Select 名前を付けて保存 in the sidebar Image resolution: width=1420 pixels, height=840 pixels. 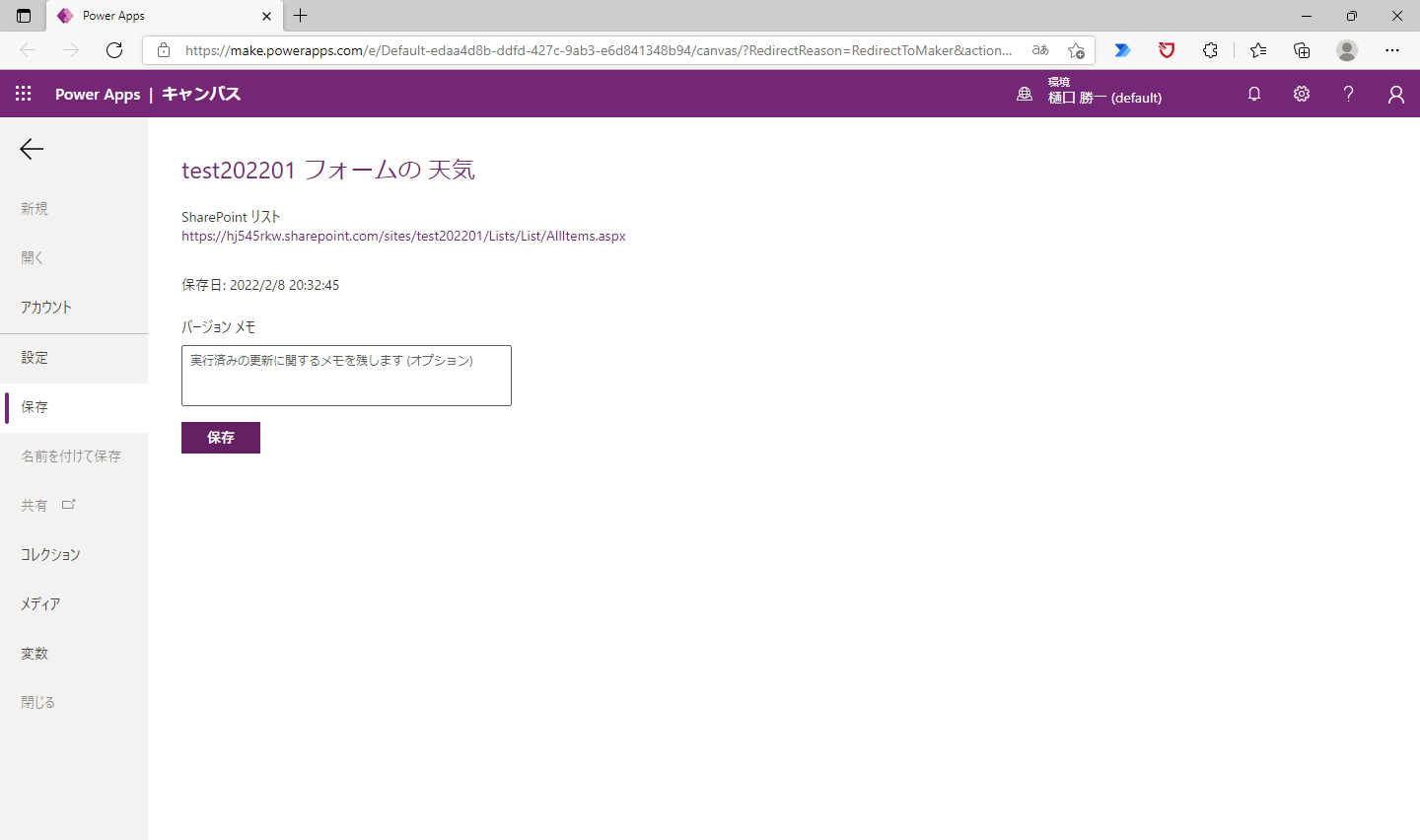(x=74, y=456)
